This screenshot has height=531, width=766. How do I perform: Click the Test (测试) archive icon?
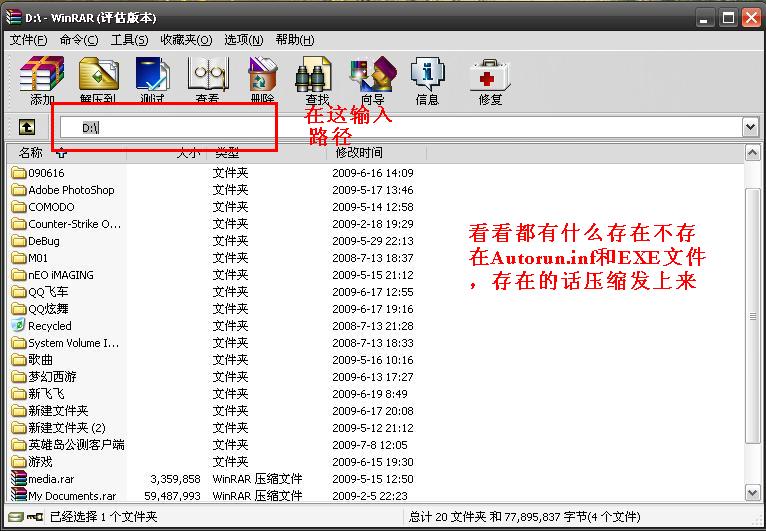click(x=152, y=74)
